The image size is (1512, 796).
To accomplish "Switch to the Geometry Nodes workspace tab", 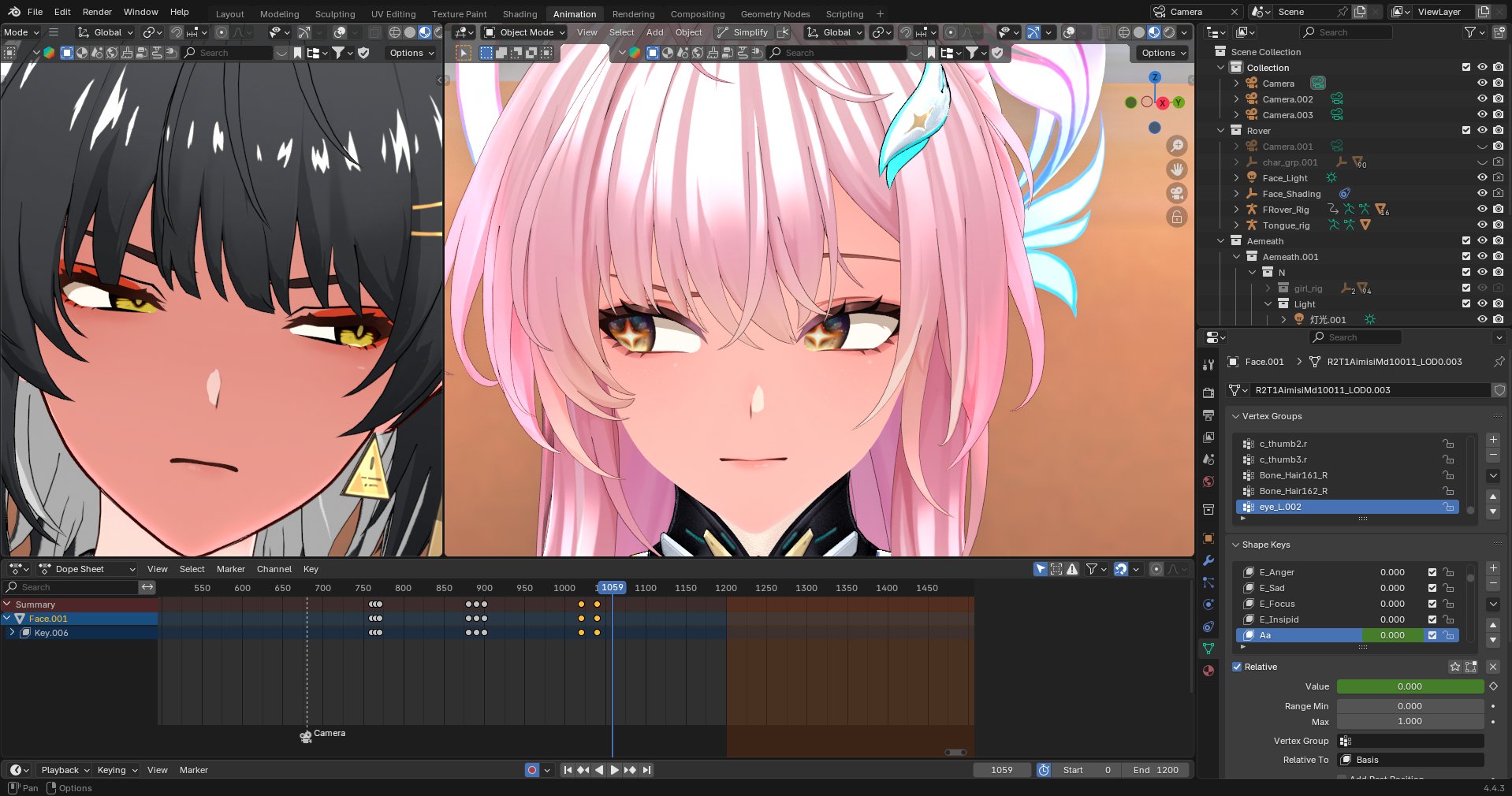I will point(775,14).
